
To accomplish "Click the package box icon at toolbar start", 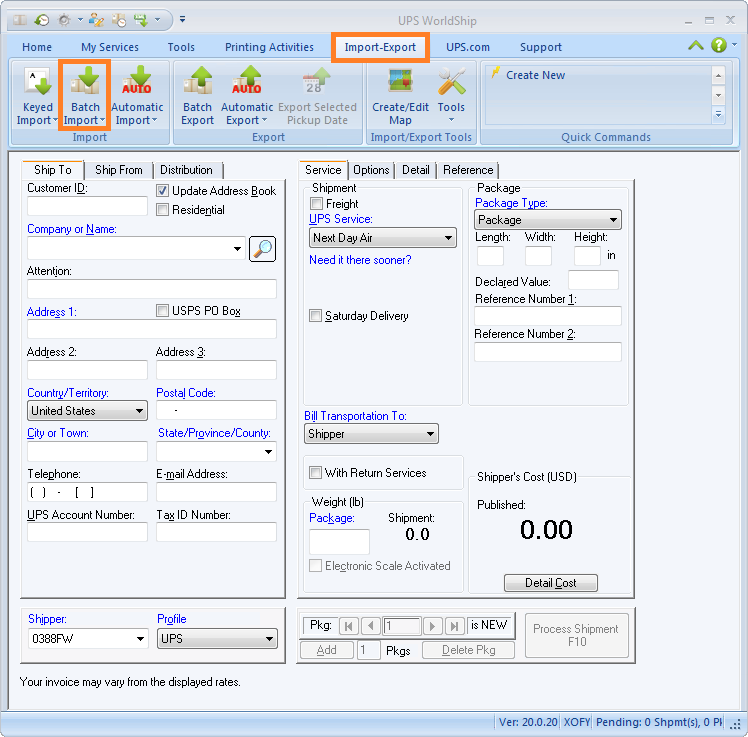I will (x=20, y=20).
